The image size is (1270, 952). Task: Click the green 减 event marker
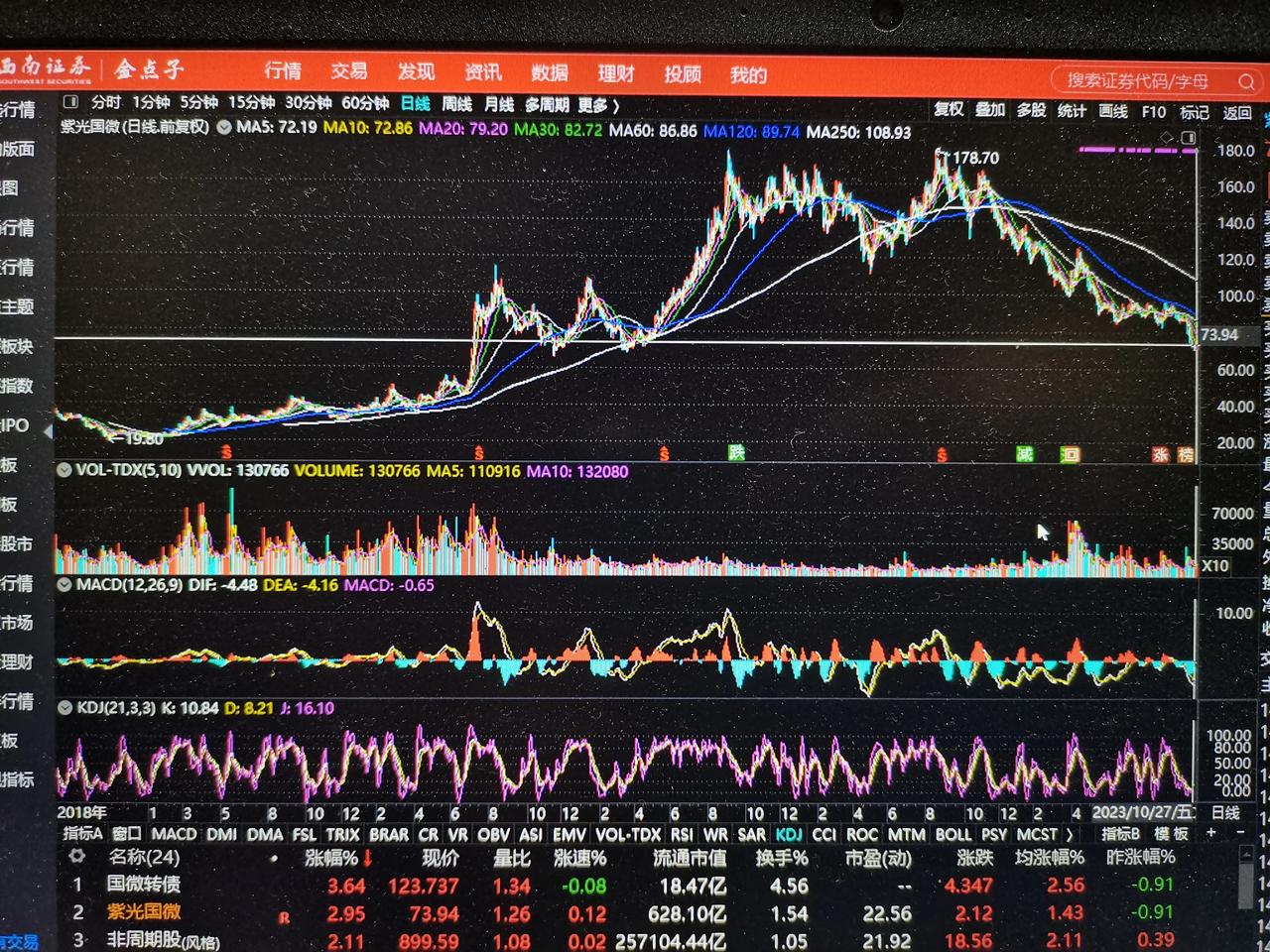(x=1025, y=453)
